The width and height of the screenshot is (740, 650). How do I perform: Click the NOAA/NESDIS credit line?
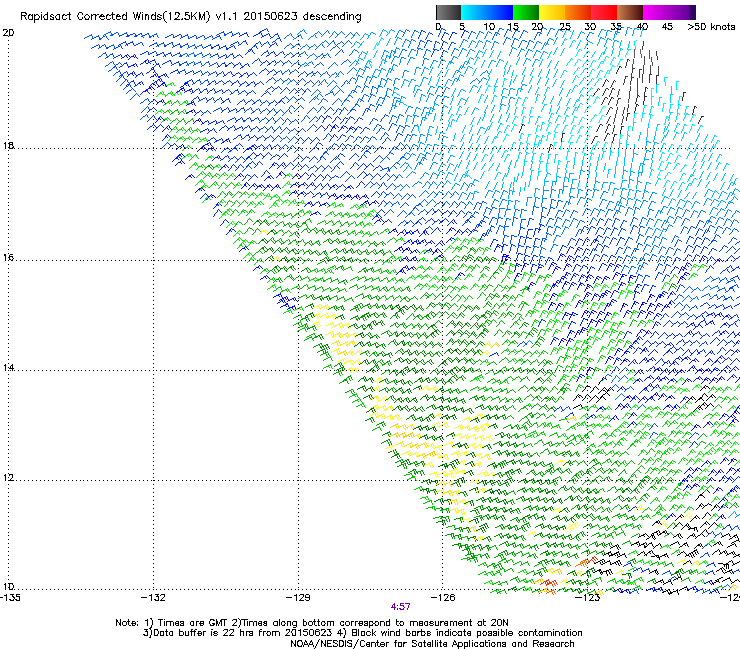click(432, 644)
